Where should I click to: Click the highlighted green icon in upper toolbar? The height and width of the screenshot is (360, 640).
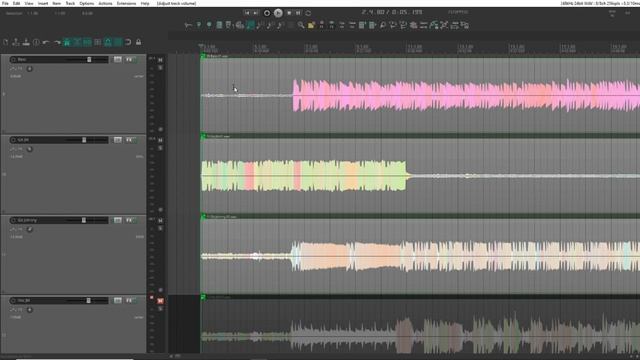[250, 25]
